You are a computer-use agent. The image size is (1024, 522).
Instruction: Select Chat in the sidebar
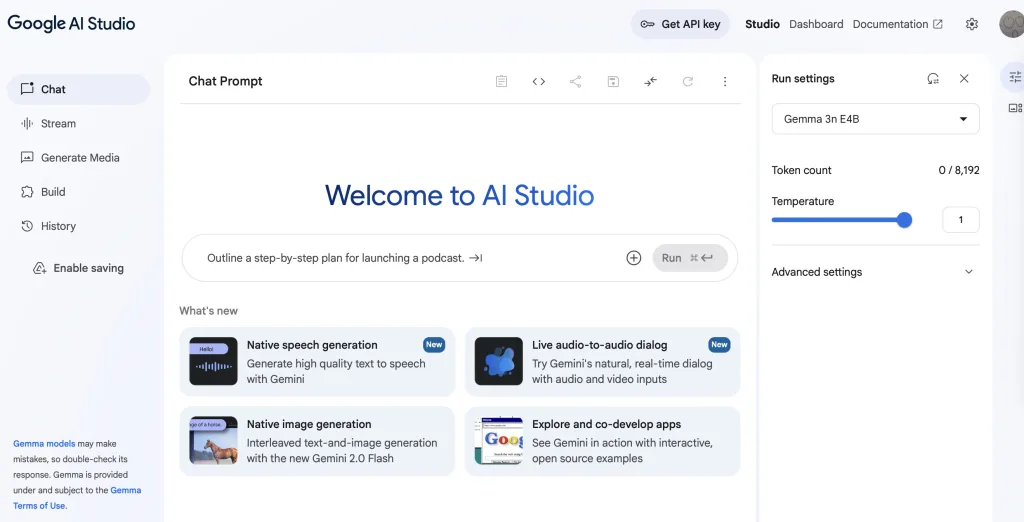[78, 89]
